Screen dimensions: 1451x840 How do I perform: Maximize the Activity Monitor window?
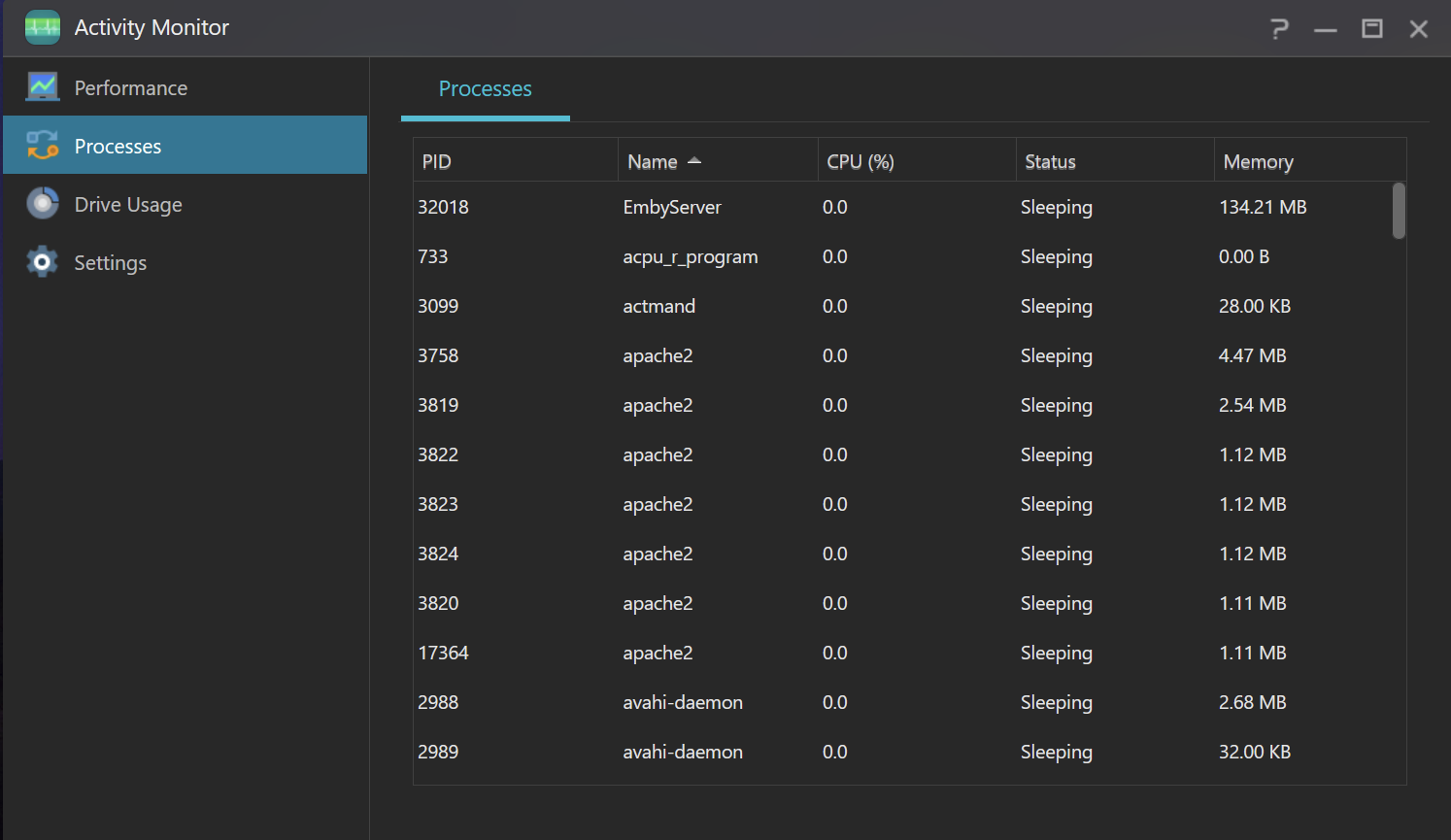coord(1371,28)
